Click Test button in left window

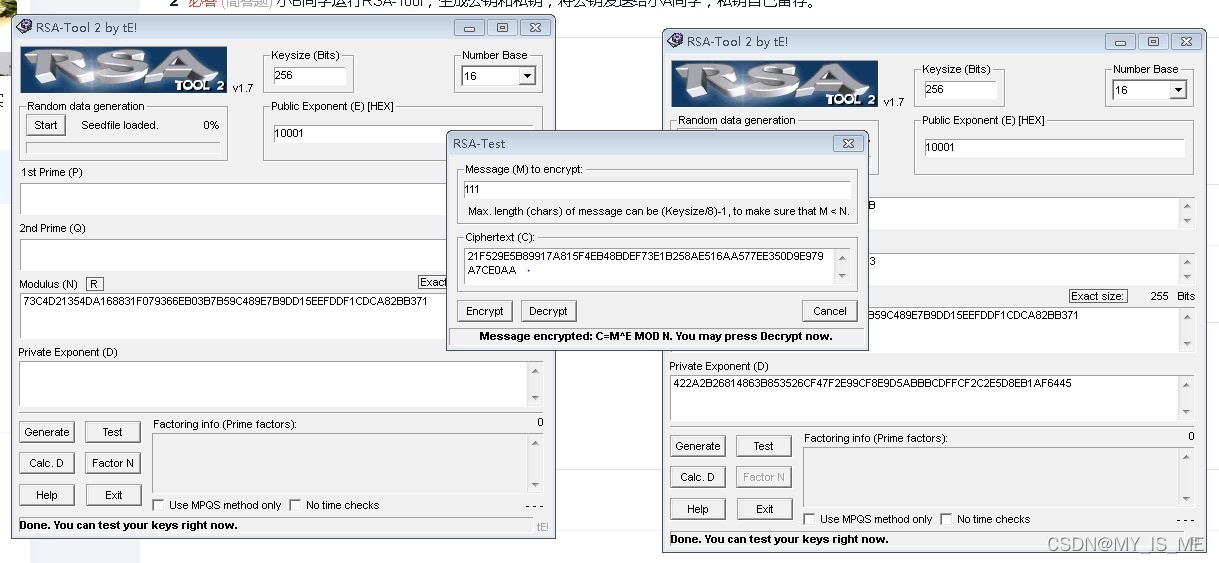(x=112, y=432)
